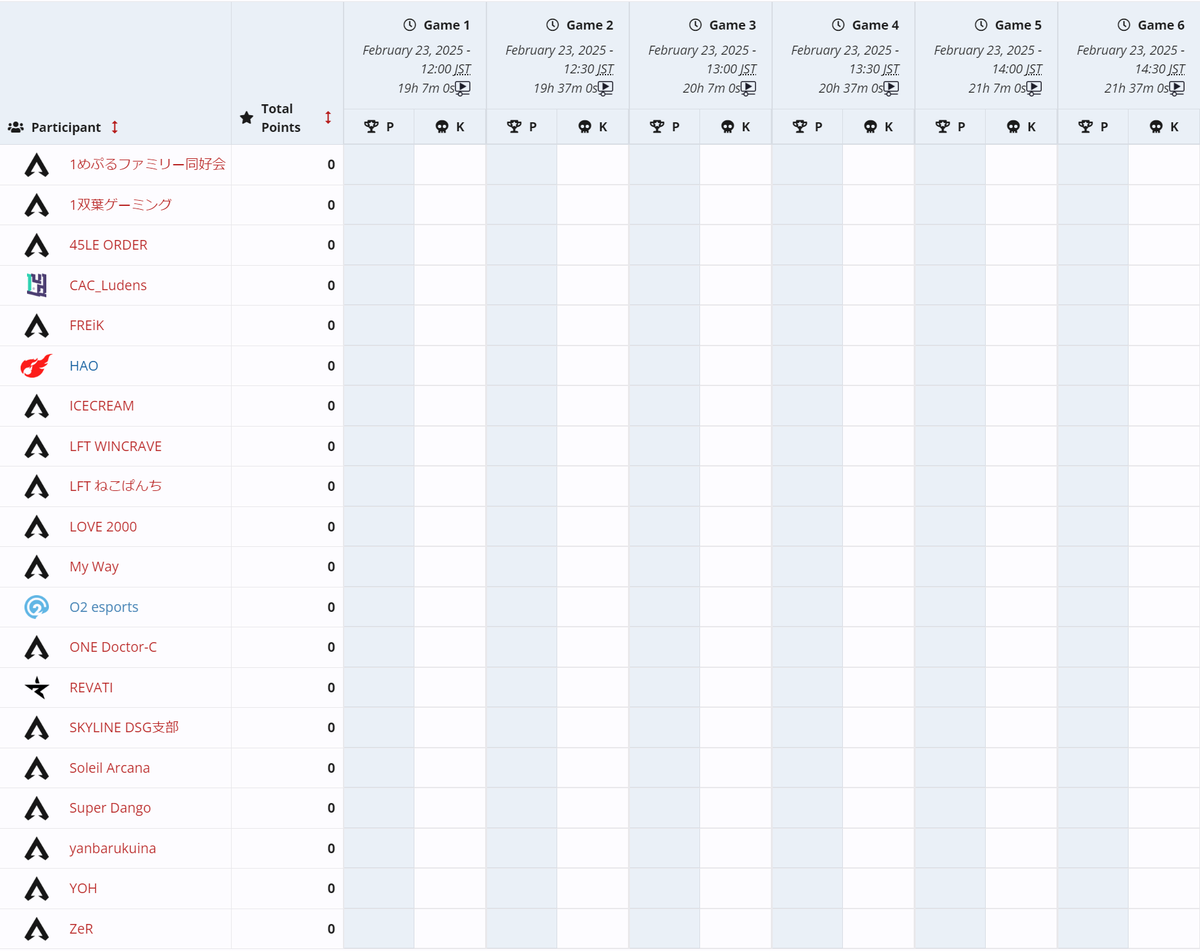Click Game 3 placement trophy column header
Viewport: 1200px width, 951px height.
tap(664, 127)
